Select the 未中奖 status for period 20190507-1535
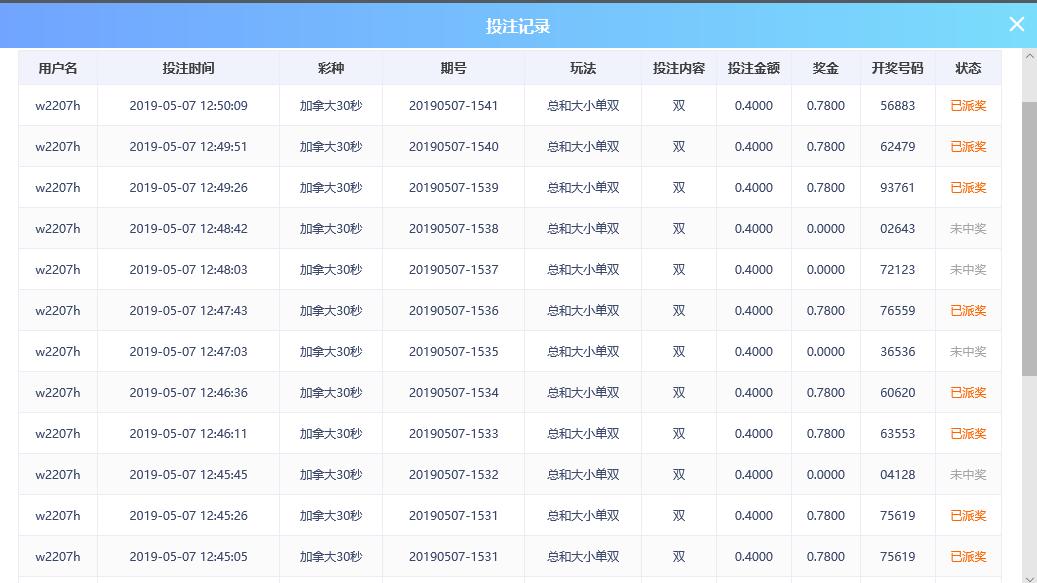 tap(968, 351)
